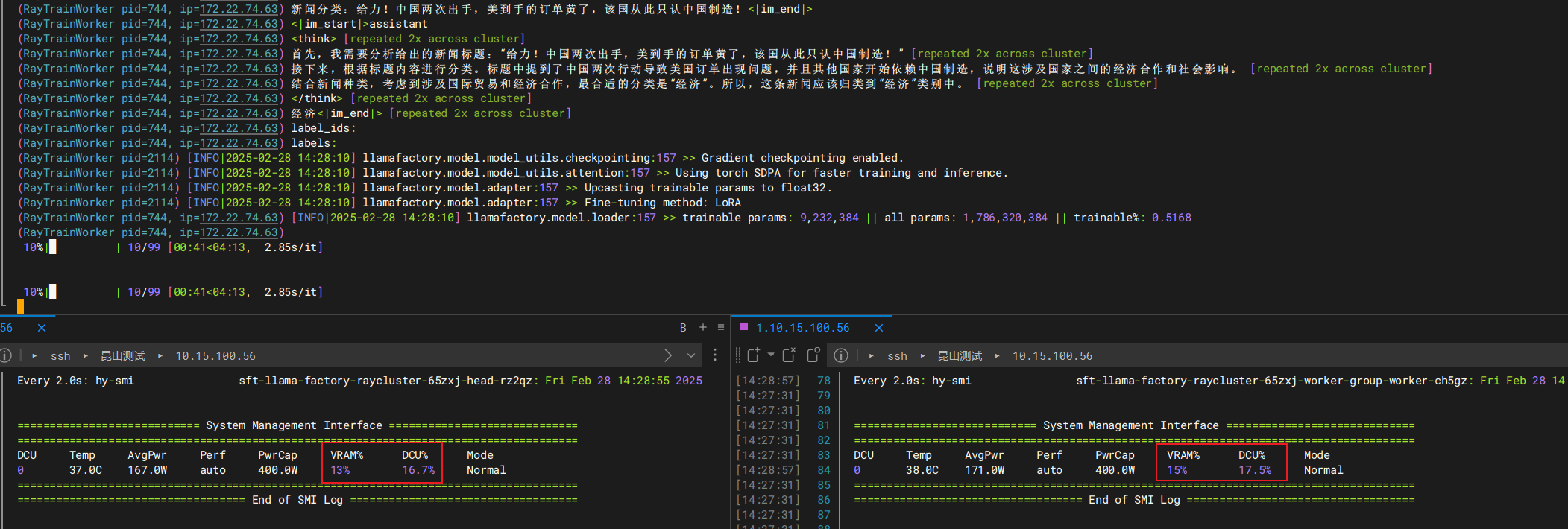Click the session icon with circle badge
The width and height of the screenshot is (1568, 529).
(x=813, y=355)
